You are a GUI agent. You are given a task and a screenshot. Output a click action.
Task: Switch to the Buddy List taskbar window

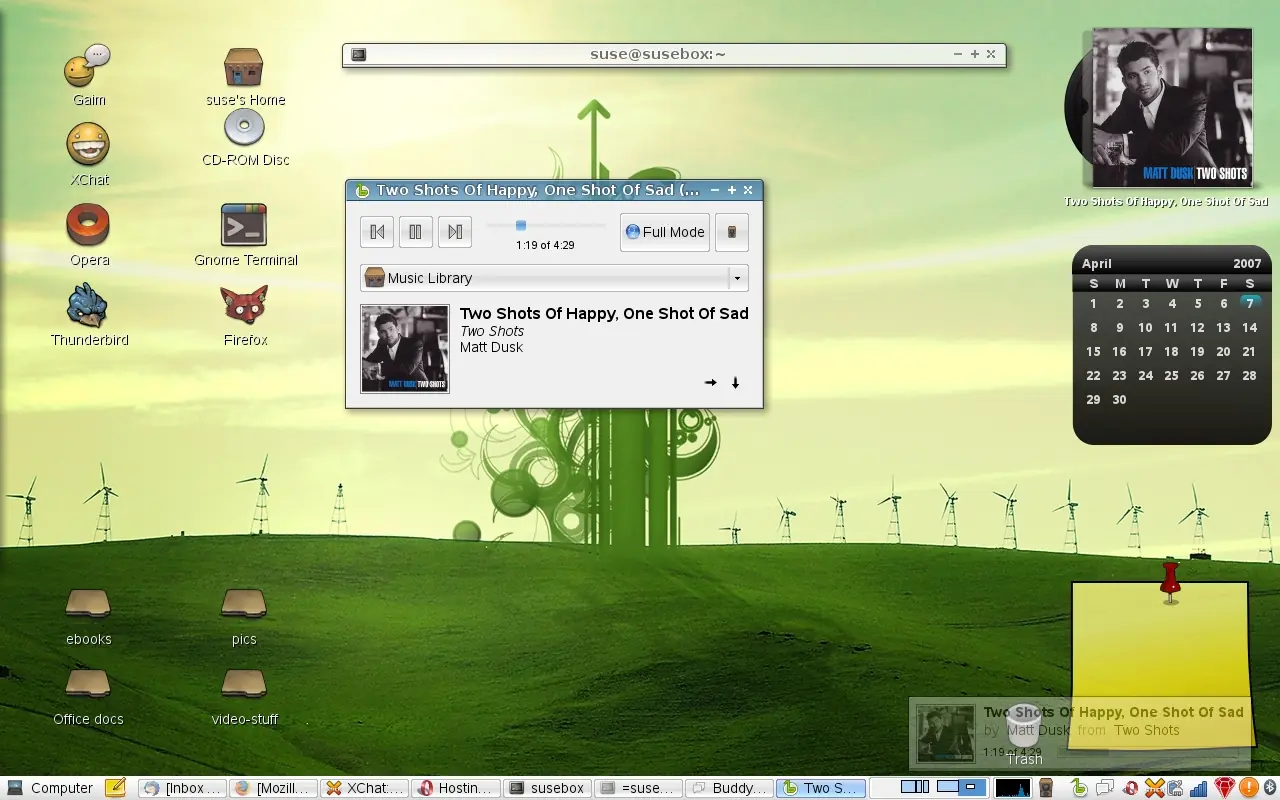click(730, 788)
